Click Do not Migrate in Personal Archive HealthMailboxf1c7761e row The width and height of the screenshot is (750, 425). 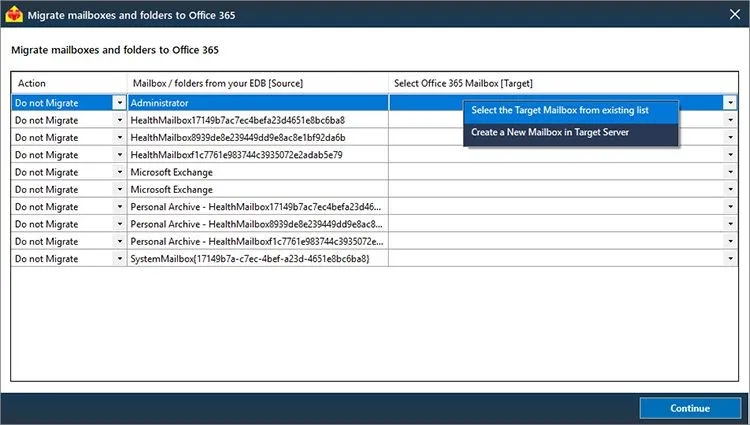point(46,241)
